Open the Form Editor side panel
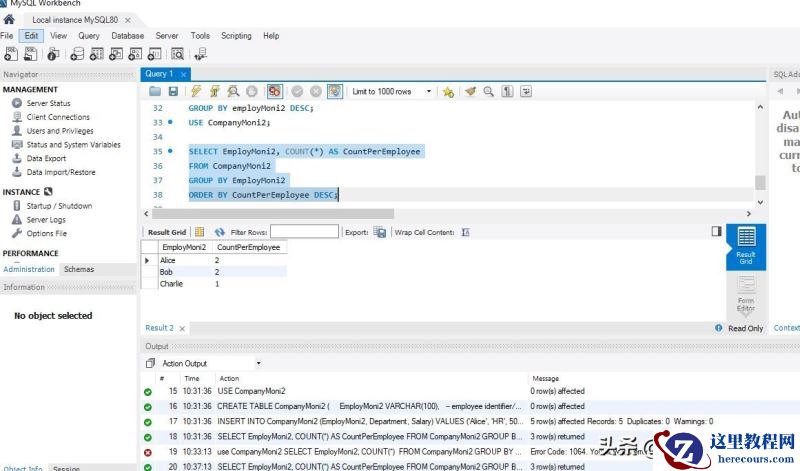Image resolution: width=800 pixels, height=471 pixels. coord(746,293)
